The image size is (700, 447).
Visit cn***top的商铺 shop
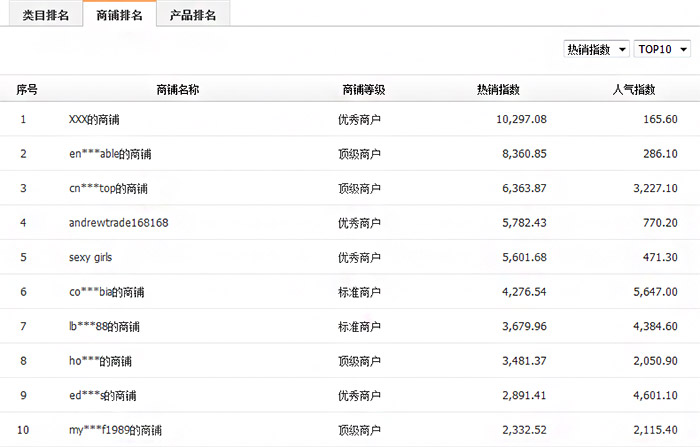point(108,188)
